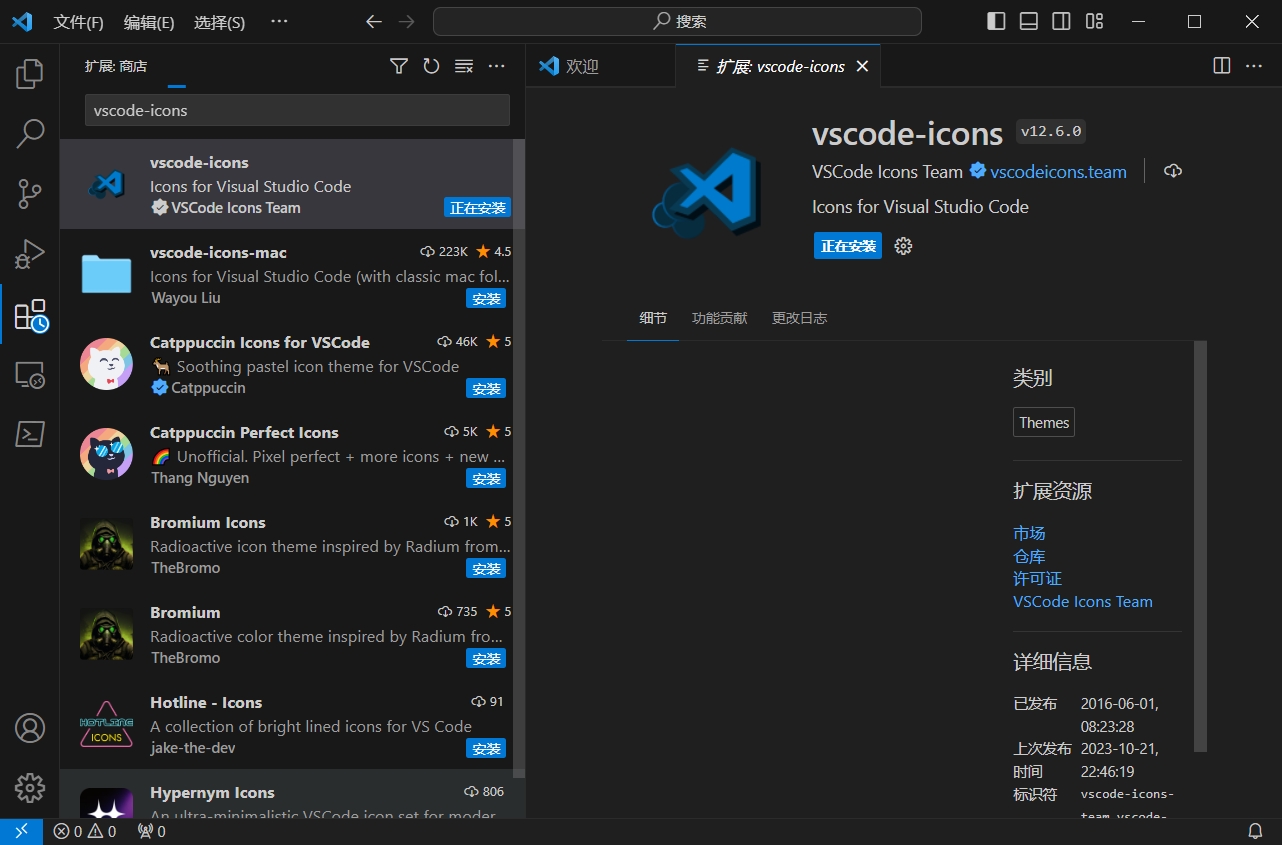Click the version badge v12.6.0

(x=1051, y=132)
